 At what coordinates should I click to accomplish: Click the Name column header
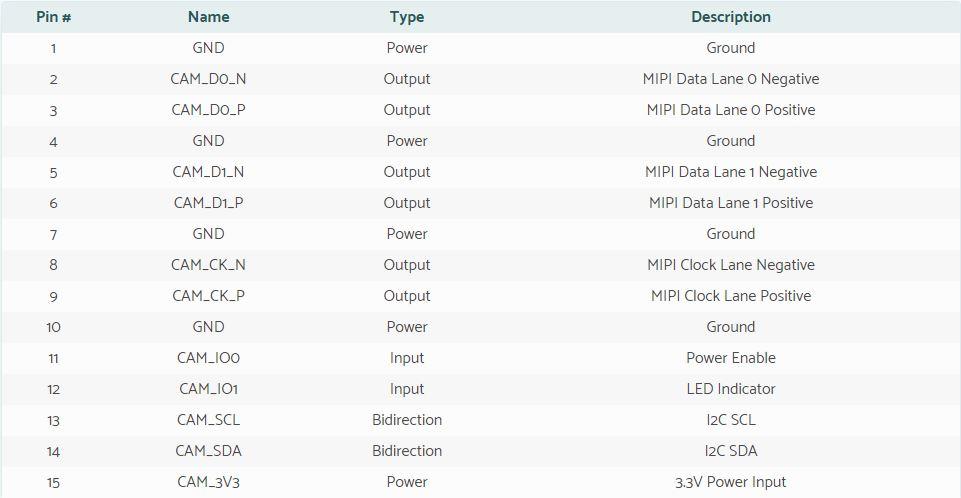(x=208, y=17)
